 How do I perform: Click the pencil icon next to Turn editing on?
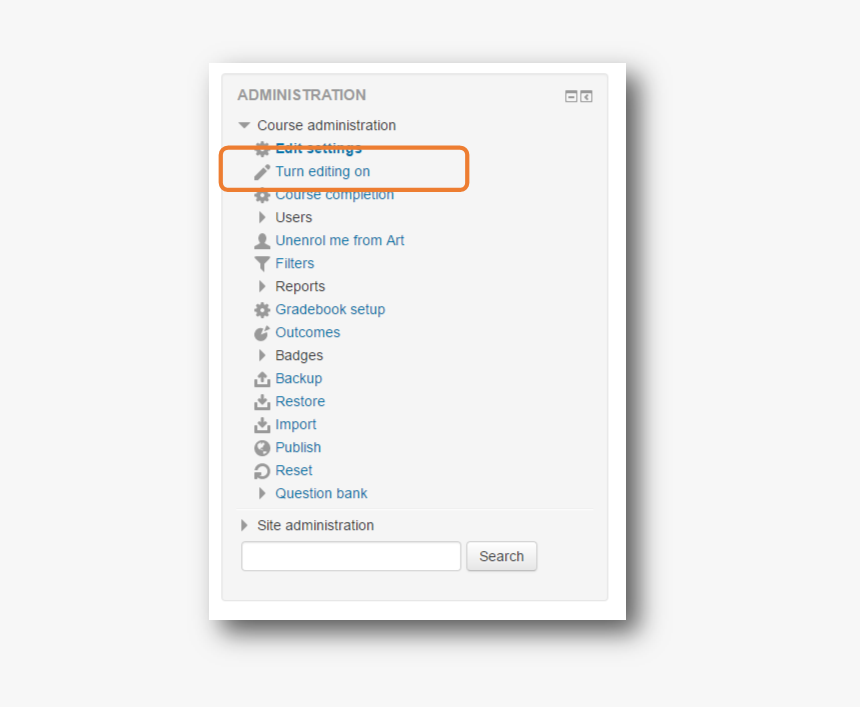click(262, 170)
